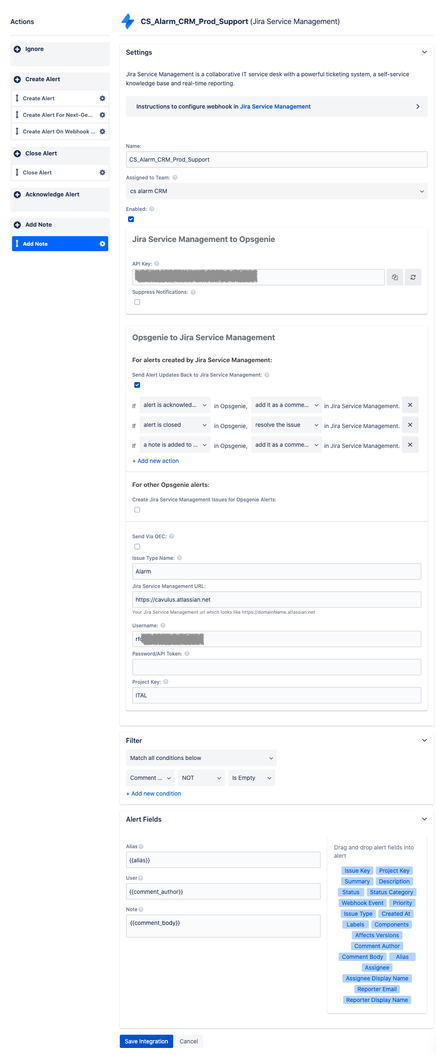Screen dimensions: 436x1055
Task: Open the filter NOT operator dropdown
Action: pos(201,778)
